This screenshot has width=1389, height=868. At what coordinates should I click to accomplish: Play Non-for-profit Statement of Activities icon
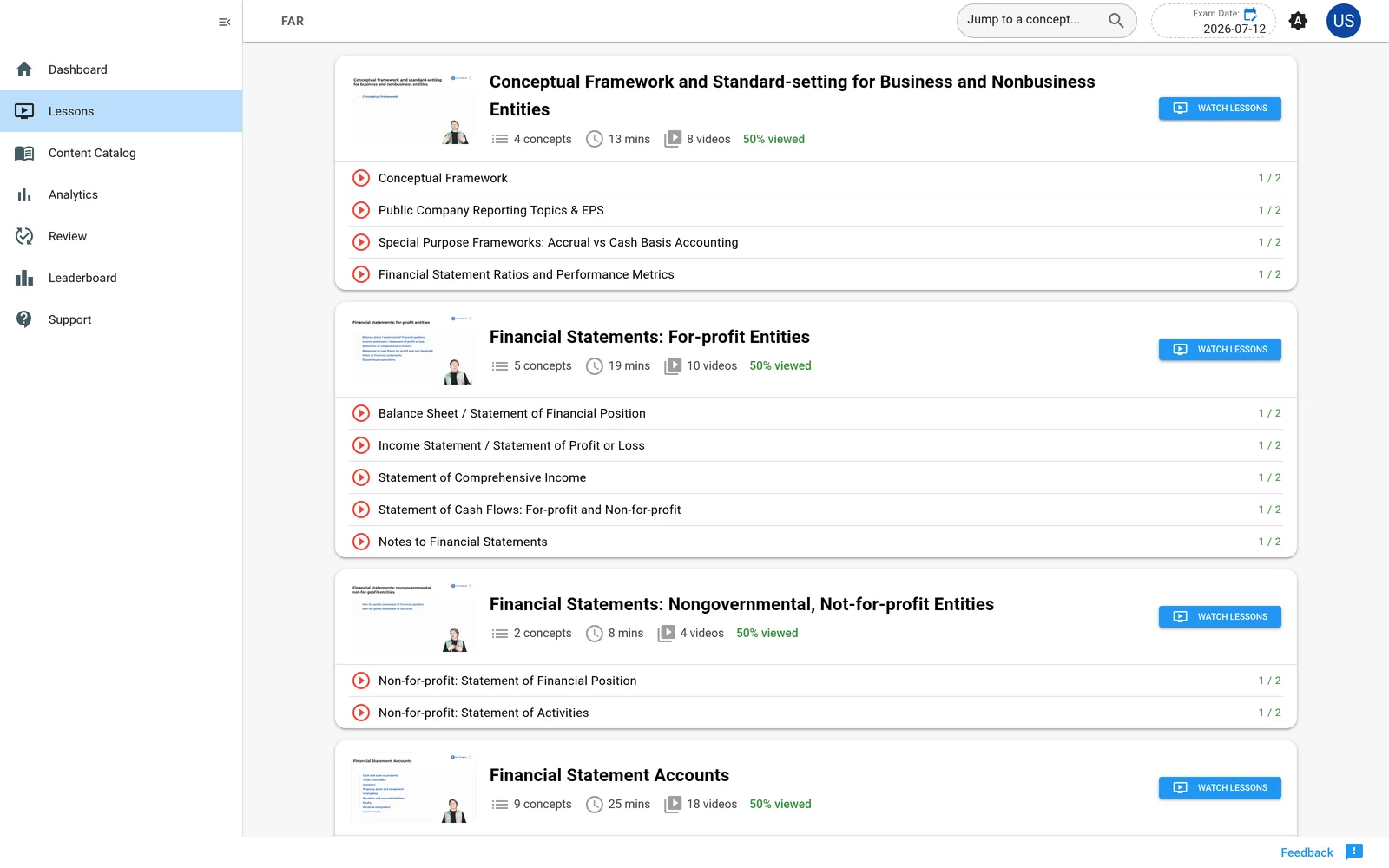point(361,713)
